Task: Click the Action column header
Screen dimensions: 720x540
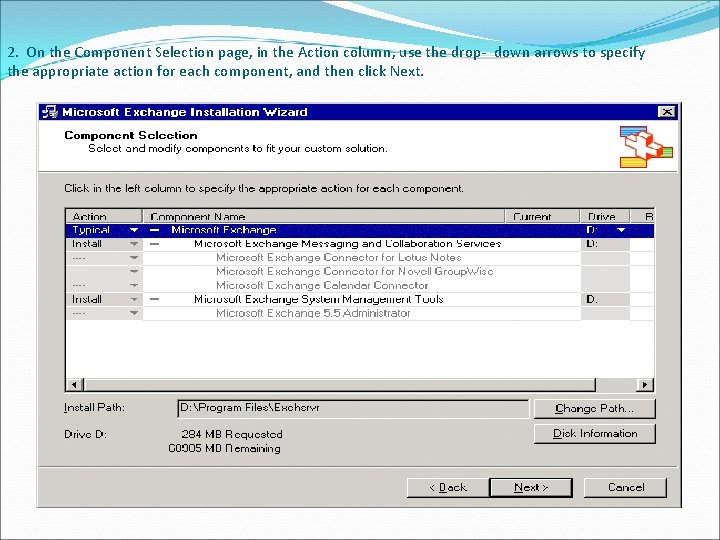Action: click(104, 216)
